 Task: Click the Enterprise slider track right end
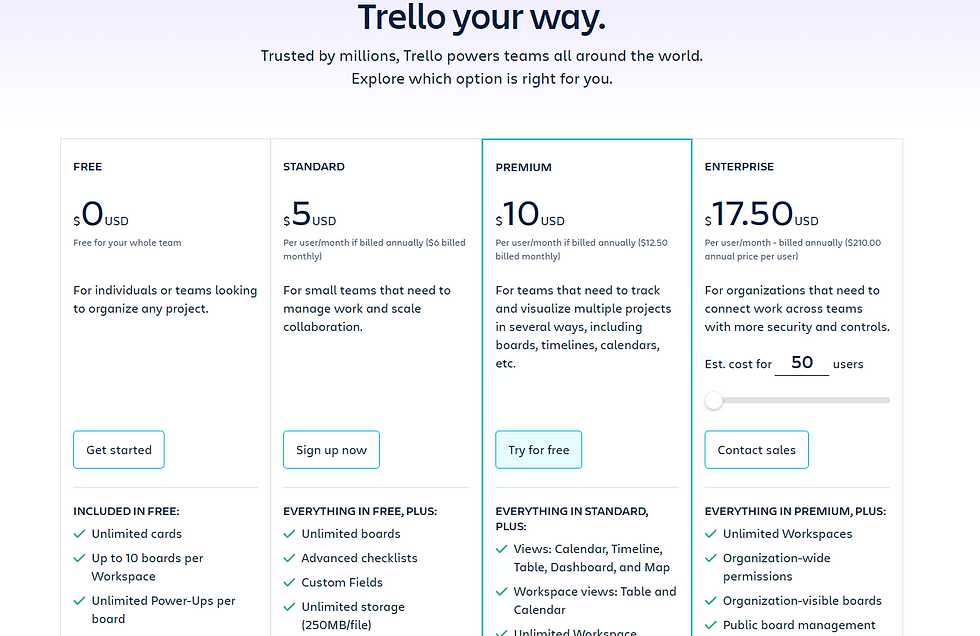click(x=886, y=400)
